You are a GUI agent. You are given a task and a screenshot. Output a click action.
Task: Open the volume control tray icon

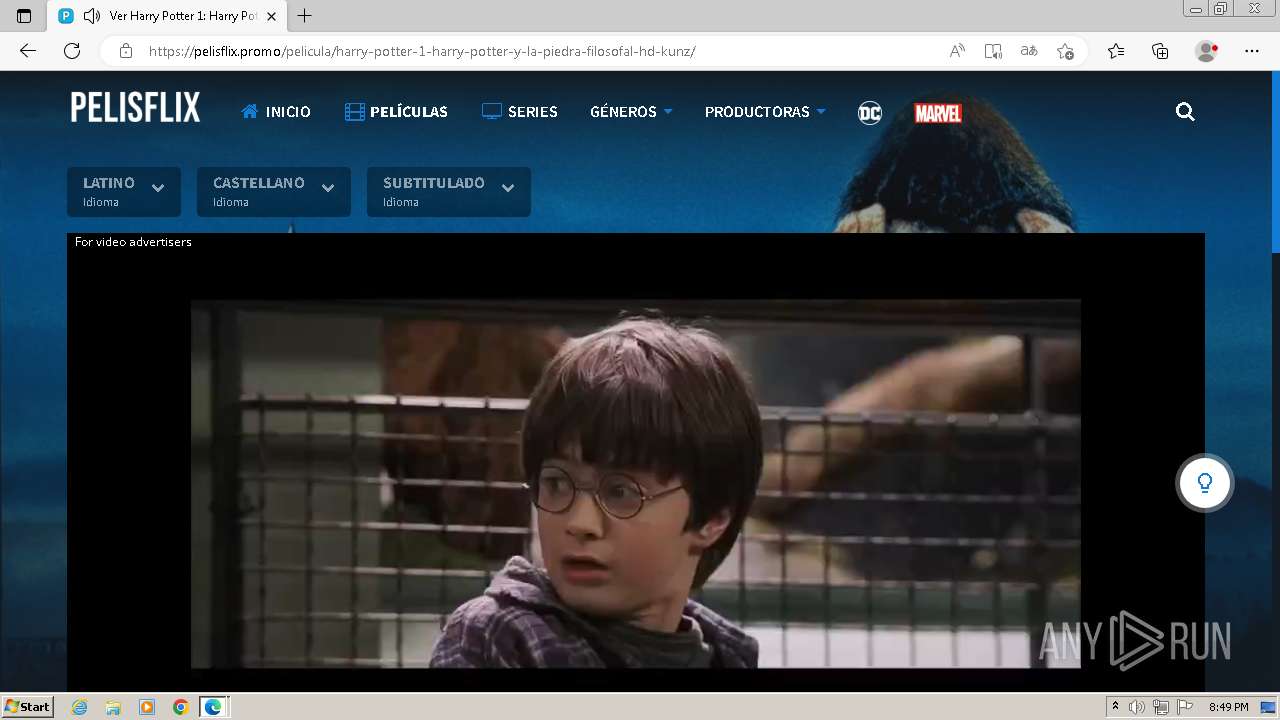(x=1137, y=707)
